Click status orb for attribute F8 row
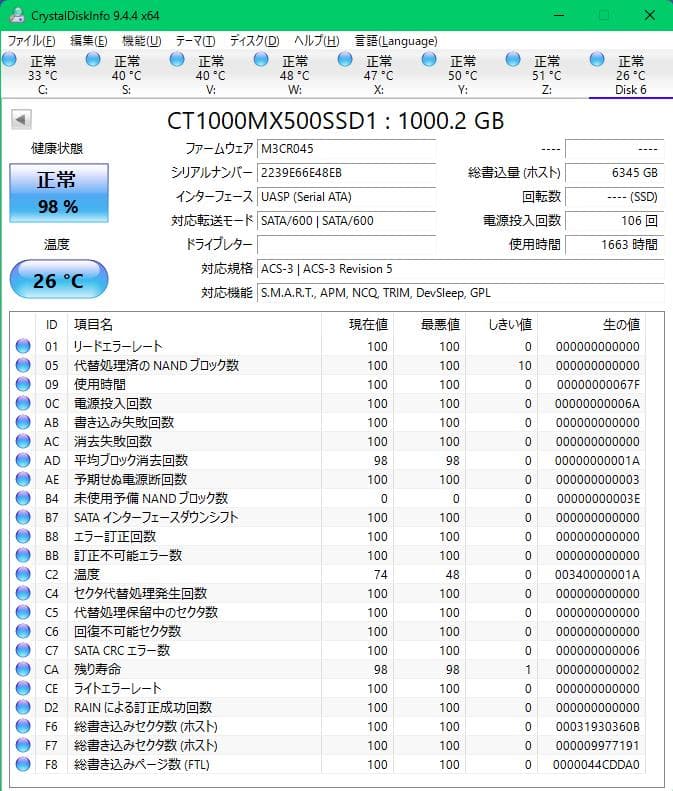Image resolution: width=673 pixels, height=791 pixels. pyautogui.click(x=23, y=764)
